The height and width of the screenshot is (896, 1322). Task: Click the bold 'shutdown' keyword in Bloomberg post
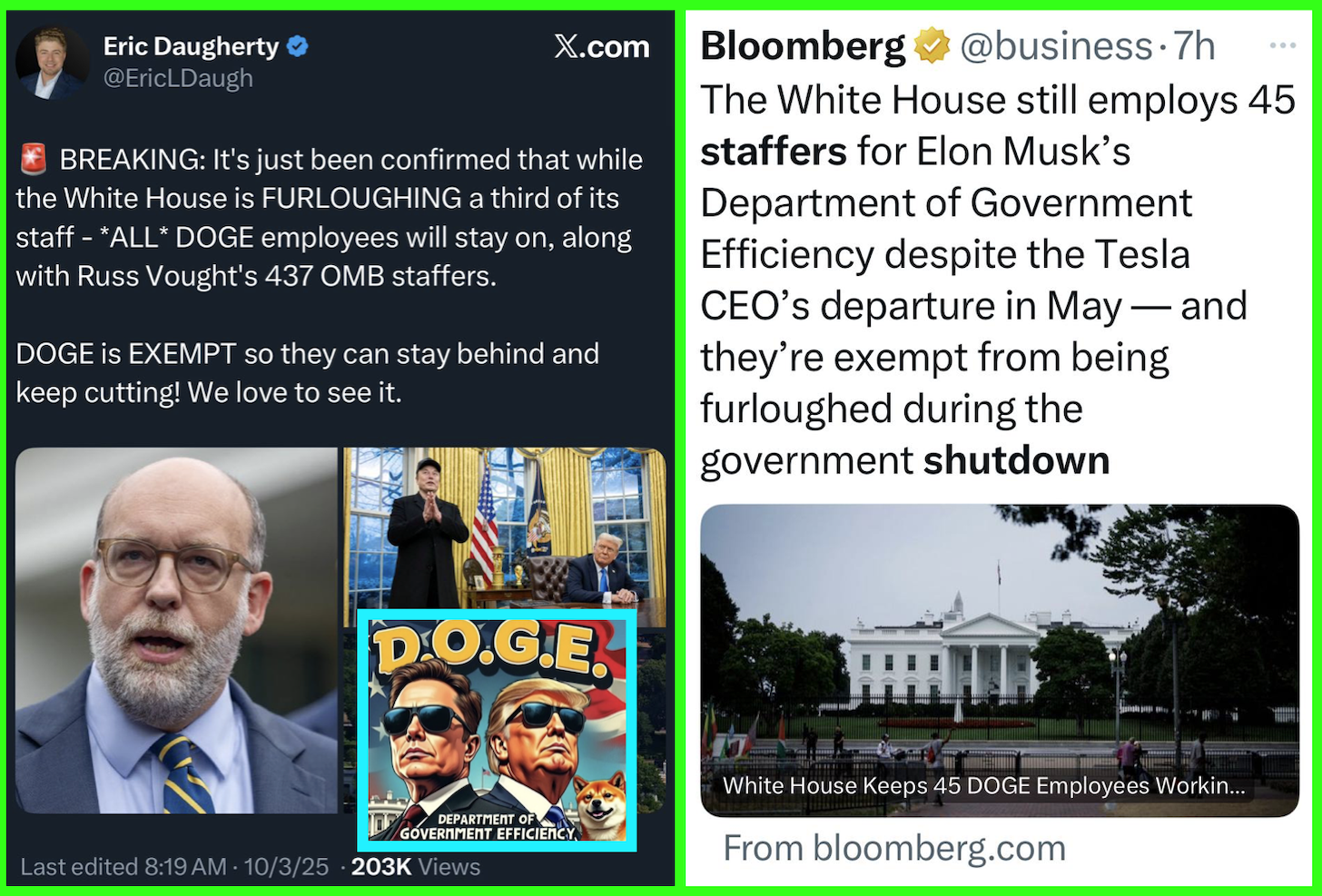click(x=1016, y=460)
